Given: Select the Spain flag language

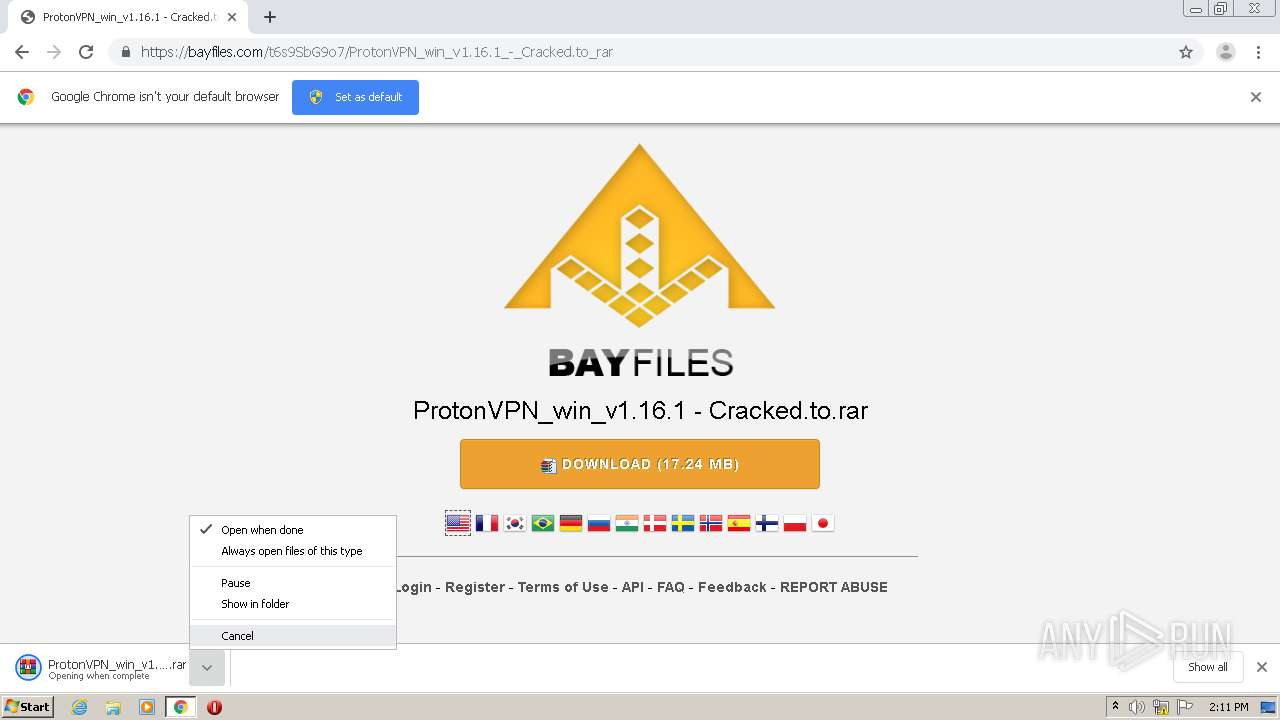Looking at the screenshot, I should tap(739, 523).
